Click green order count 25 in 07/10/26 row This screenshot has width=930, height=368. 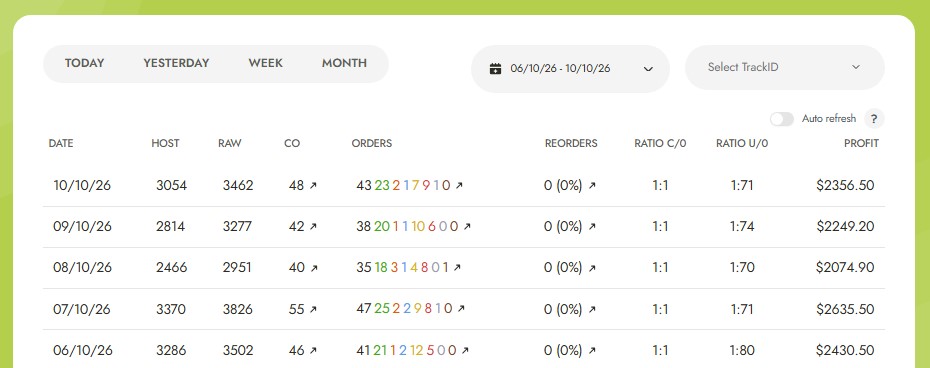(382, 309)
